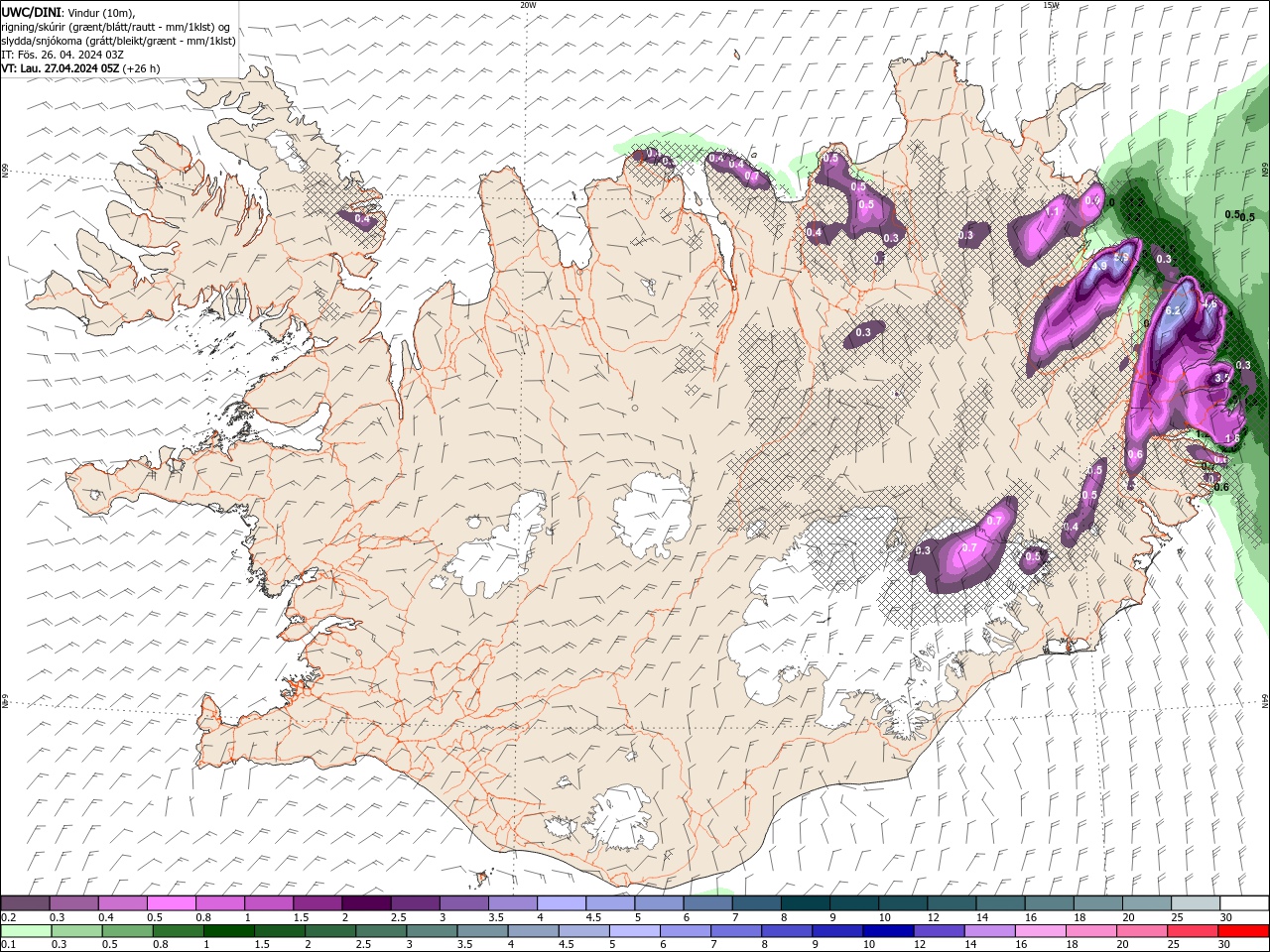Click the 'IT: Fös. 26. 04. 2024 03Z' text

63,55
